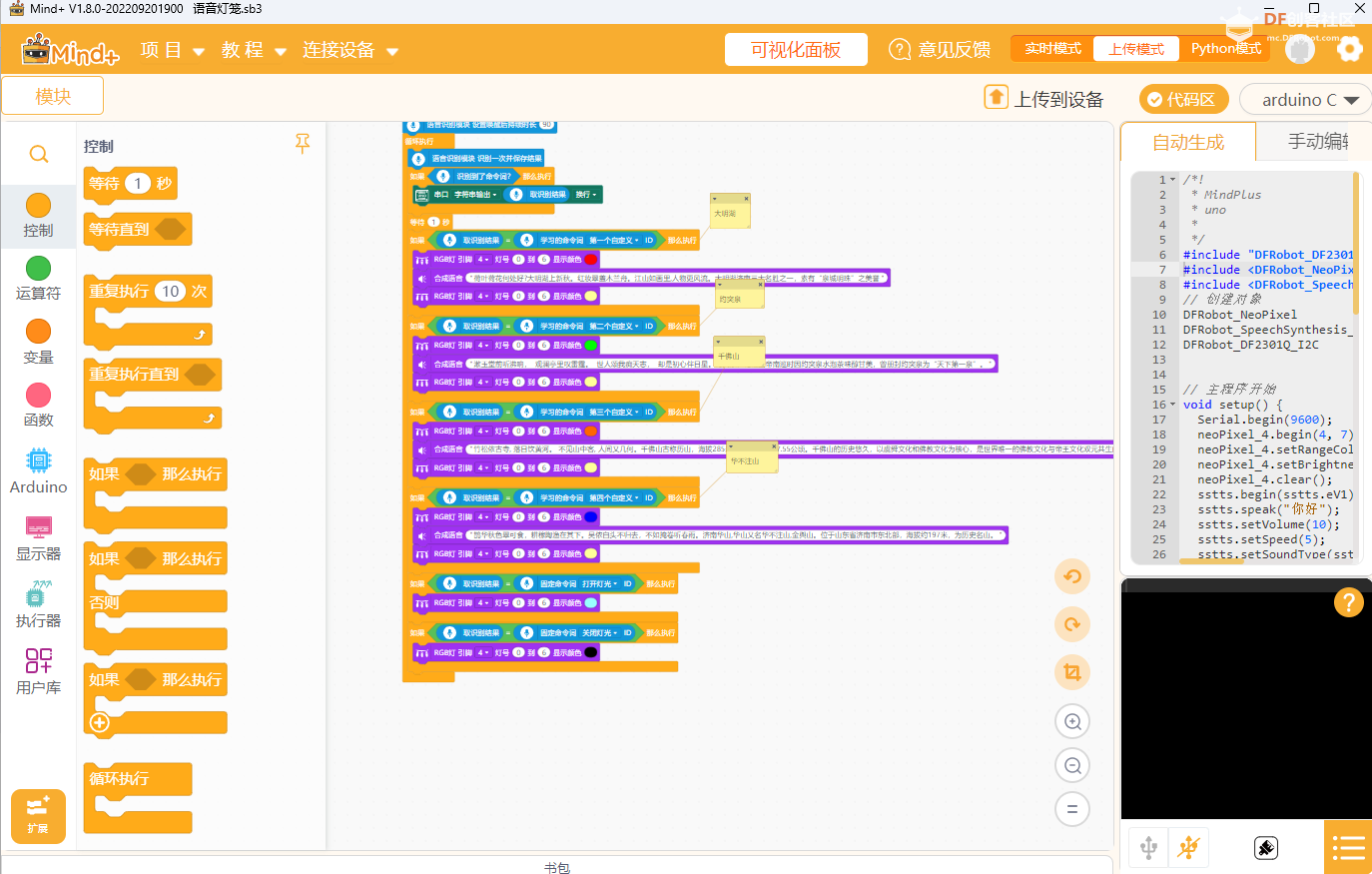Select the 手动编辑 code tab
The image size is (1372, 874).
point(1316,142)
